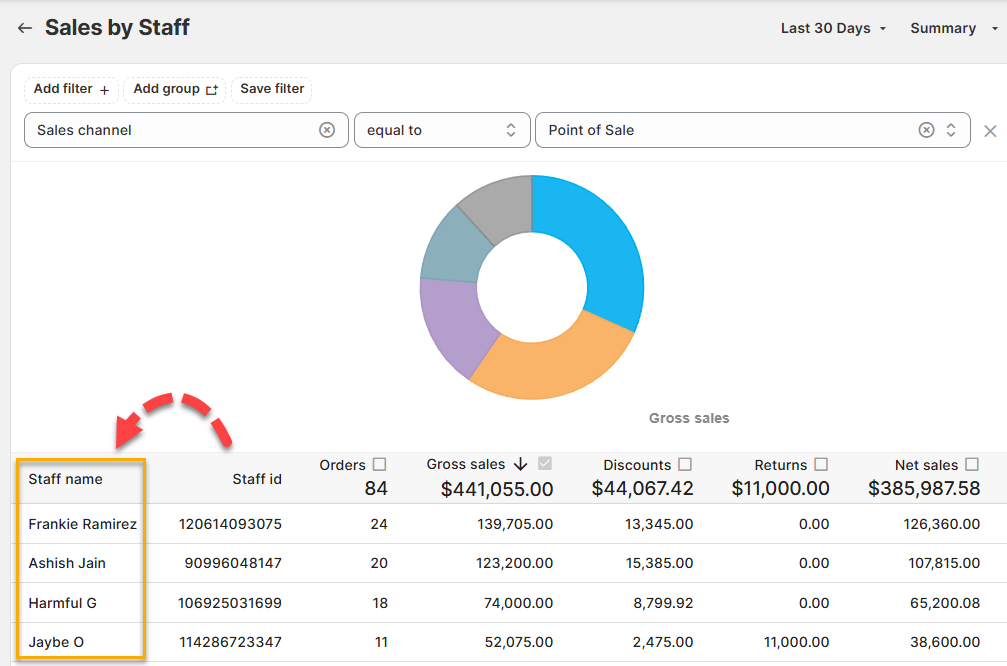Clear the Sales channel field with its X icon

tap(327, 130)
